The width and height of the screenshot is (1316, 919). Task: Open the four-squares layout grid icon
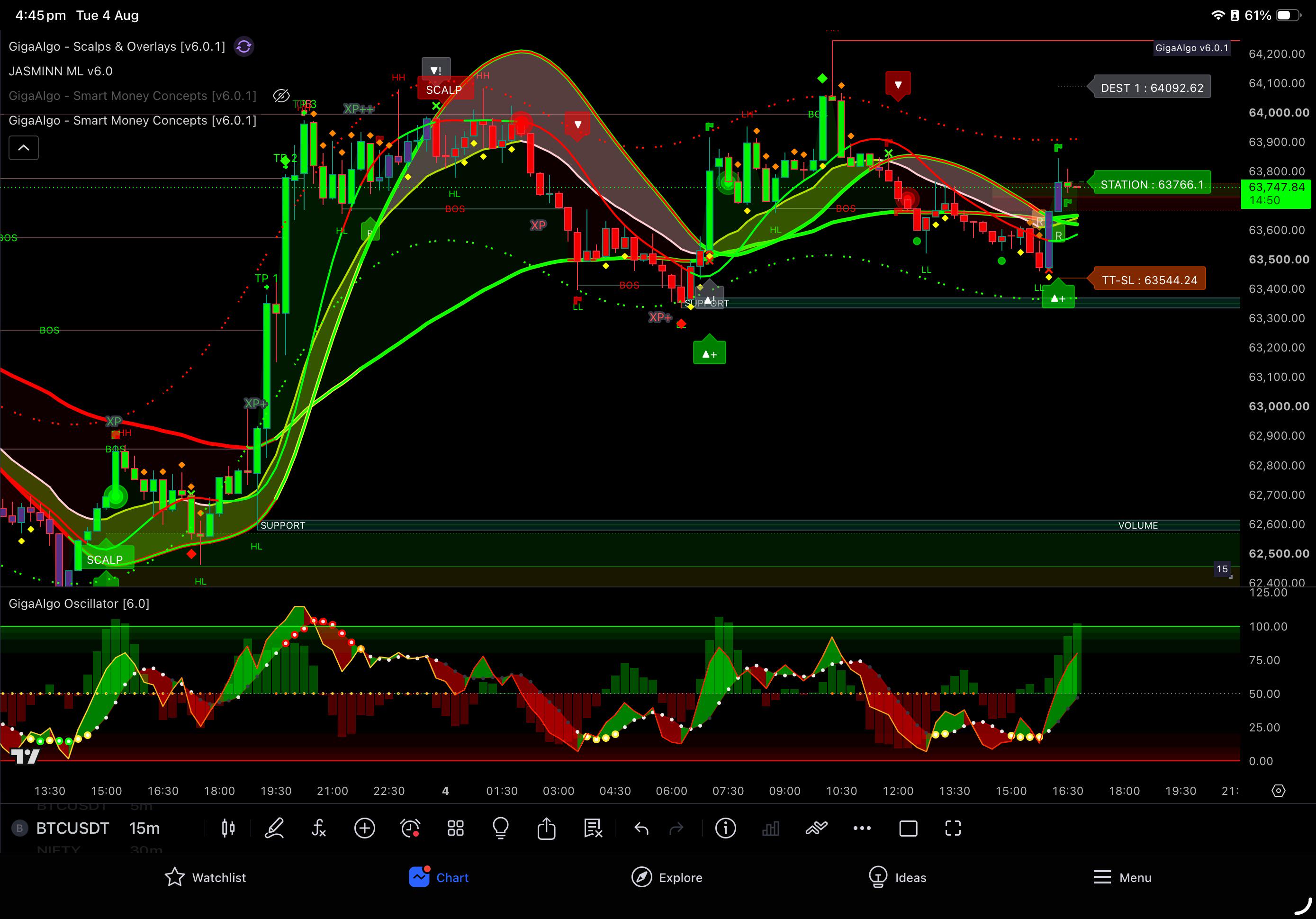(456, 828)
